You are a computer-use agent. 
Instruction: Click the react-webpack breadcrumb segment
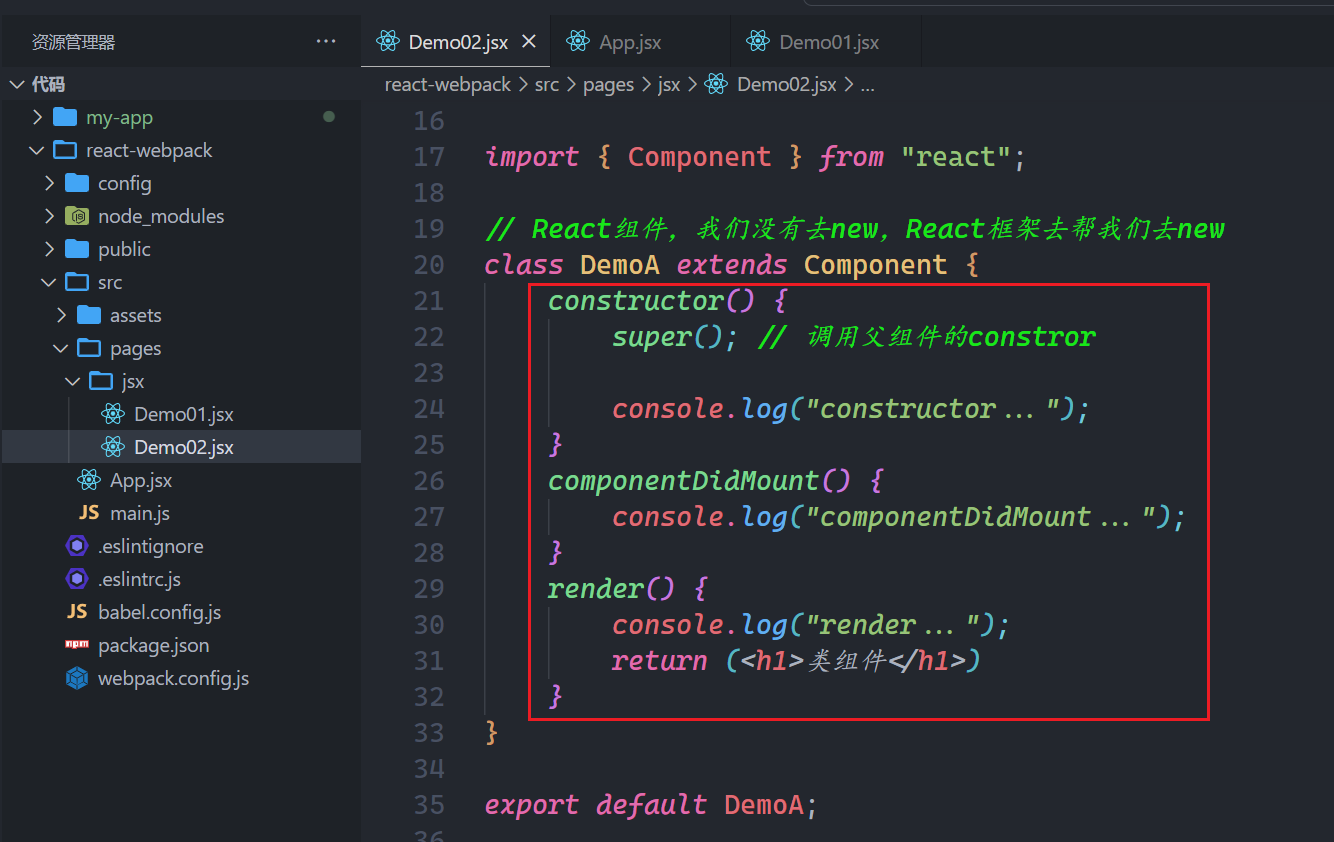(448, 85)
